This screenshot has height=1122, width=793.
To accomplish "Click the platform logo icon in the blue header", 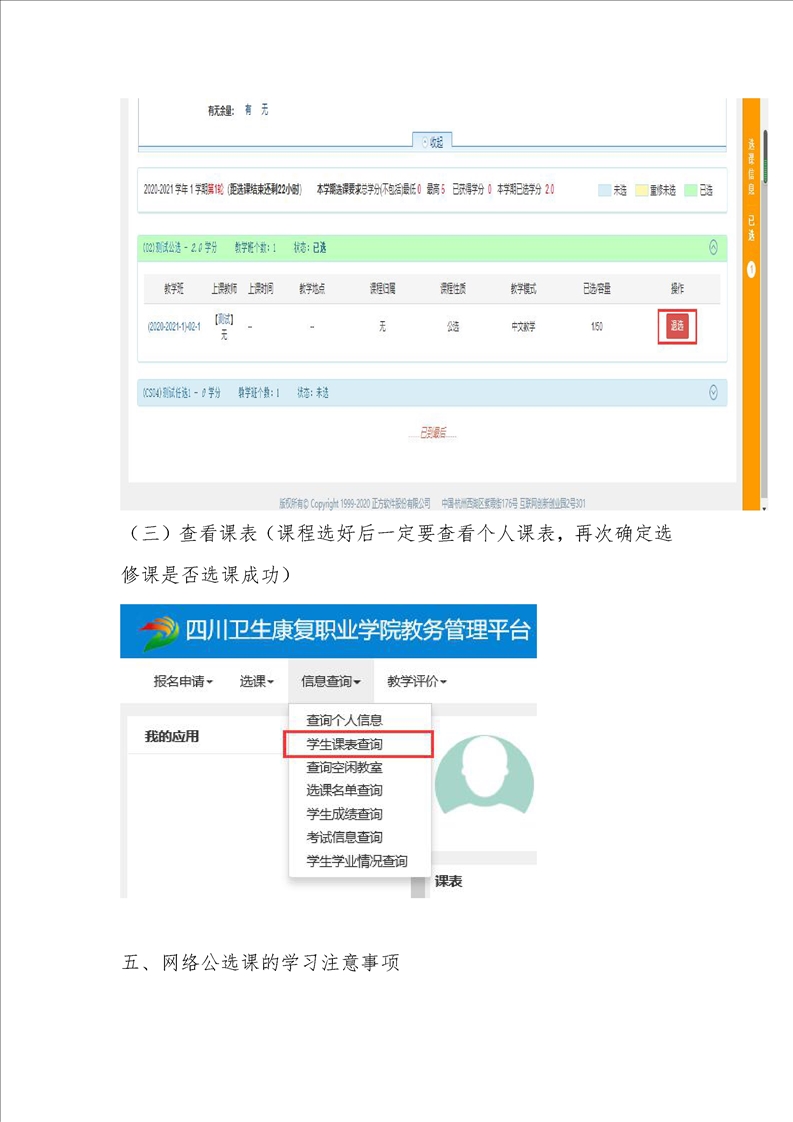I will (x=156, y=631).
